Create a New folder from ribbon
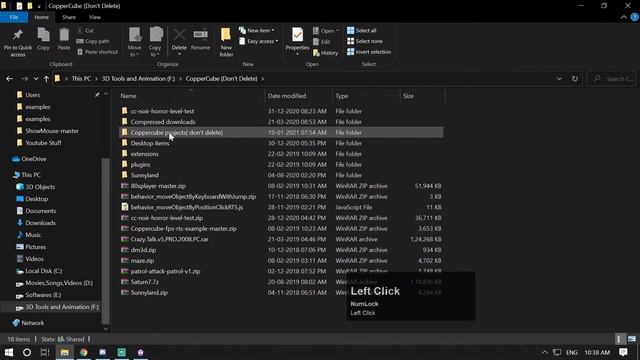The image size is (640, 360). click(x=226, y=42)
